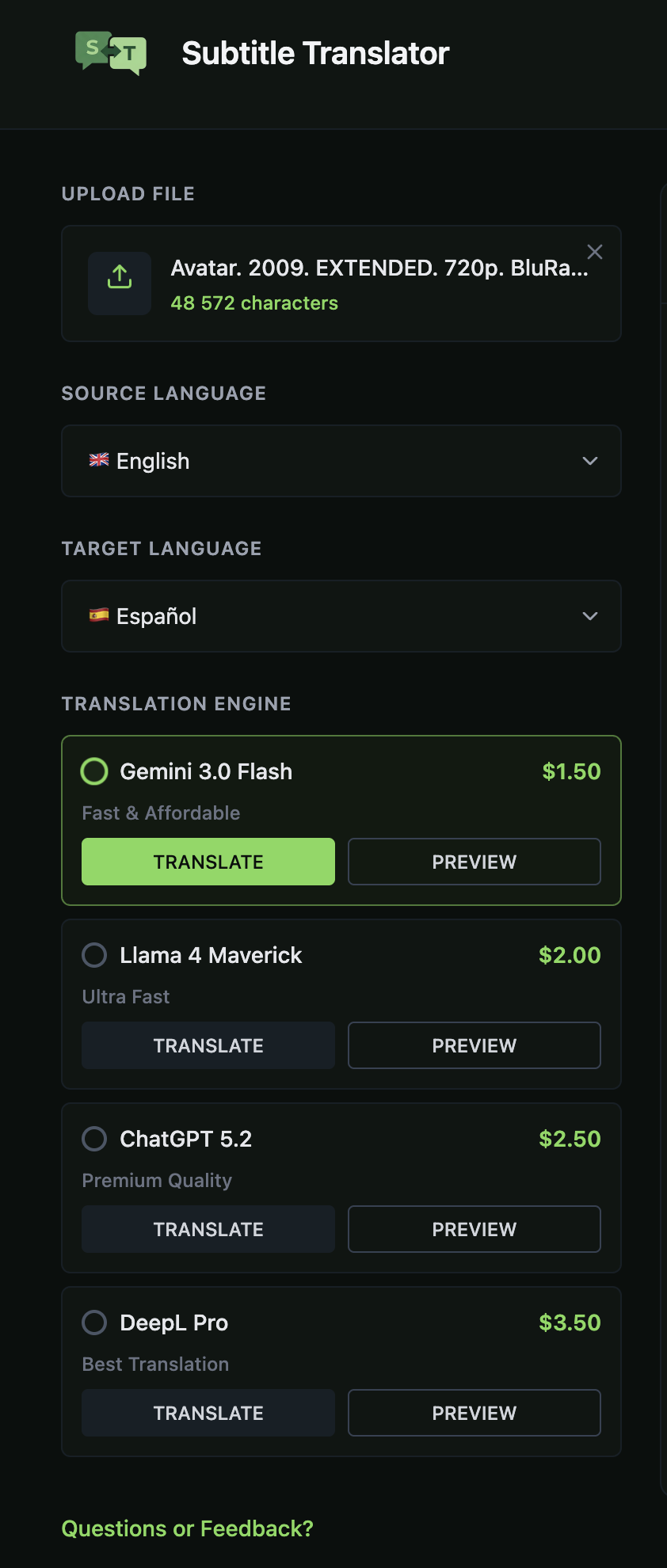
Task: Click the upload file icon
Action: click(x=119, y=282)
